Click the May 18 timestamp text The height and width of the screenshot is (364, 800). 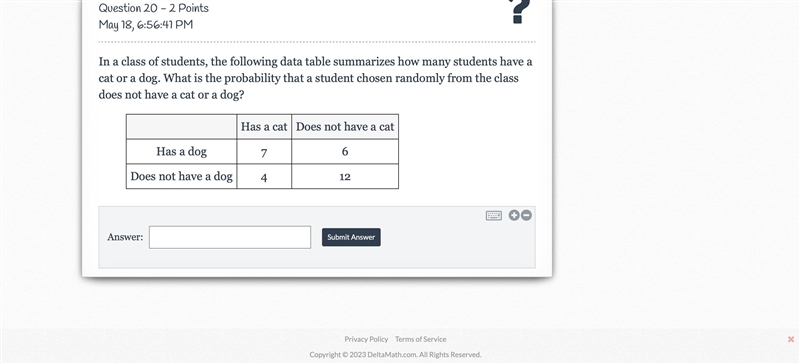[x=146, y=25]
